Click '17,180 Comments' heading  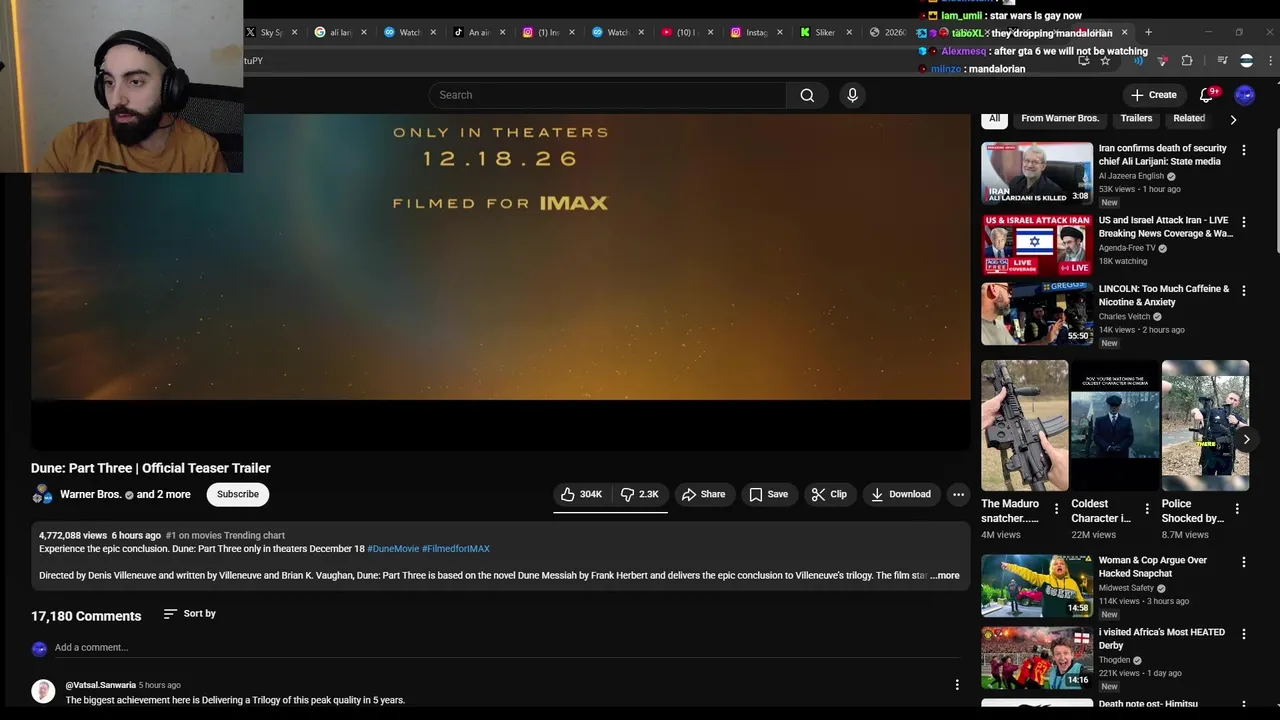pyautogui.click(x=86, y=616)
